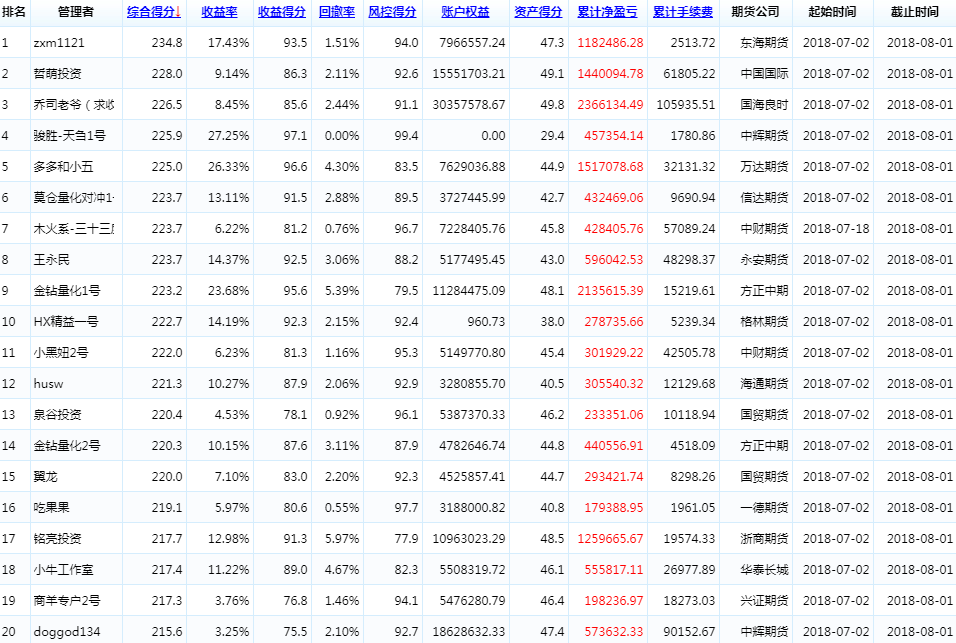Select manager 吃果果
Viewport: 956px width, 643px height.
(52, 508)
